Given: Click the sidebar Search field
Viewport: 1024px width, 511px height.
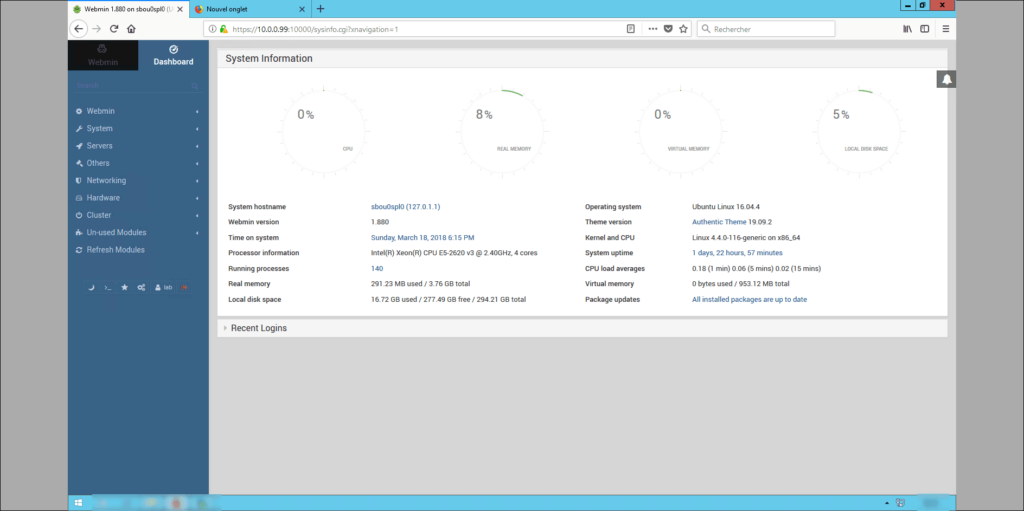Looking at the screenshot, I should coord(131,86).
